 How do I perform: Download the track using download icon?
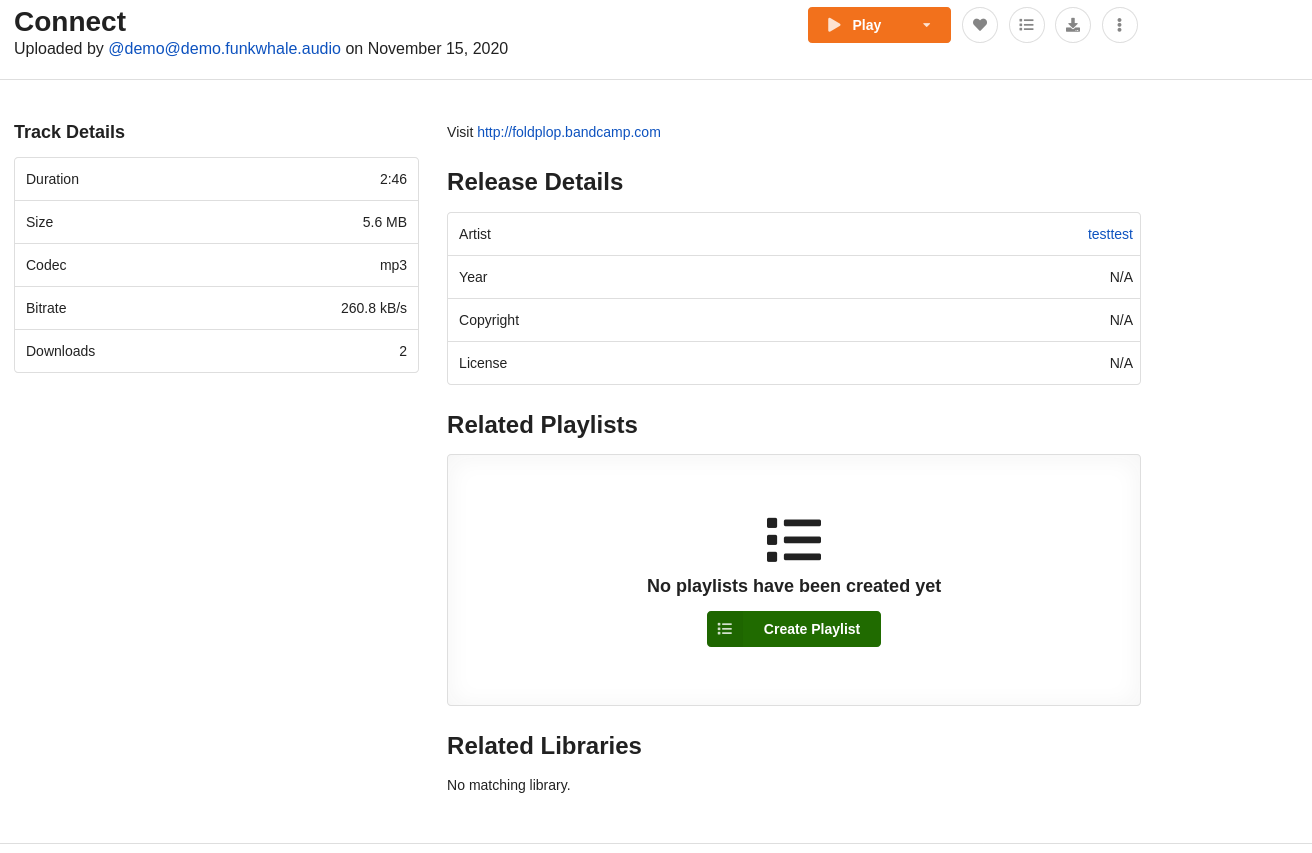pos(1073,25)
